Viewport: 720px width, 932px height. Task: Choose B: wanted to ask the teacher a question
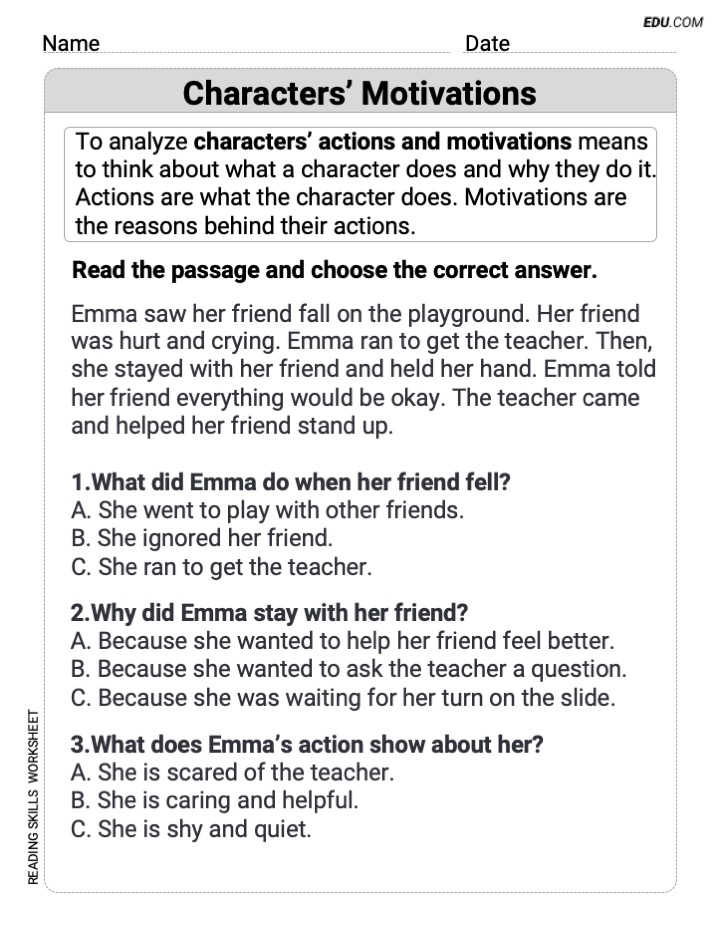pos(348,669)
